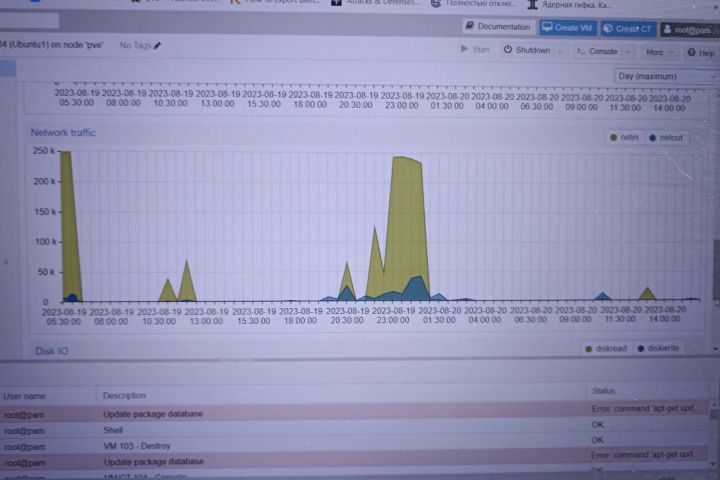Viewport: 720px width, 480px height.
Task: Open the root@pam user menu
Action: click(x=689, y=30)
